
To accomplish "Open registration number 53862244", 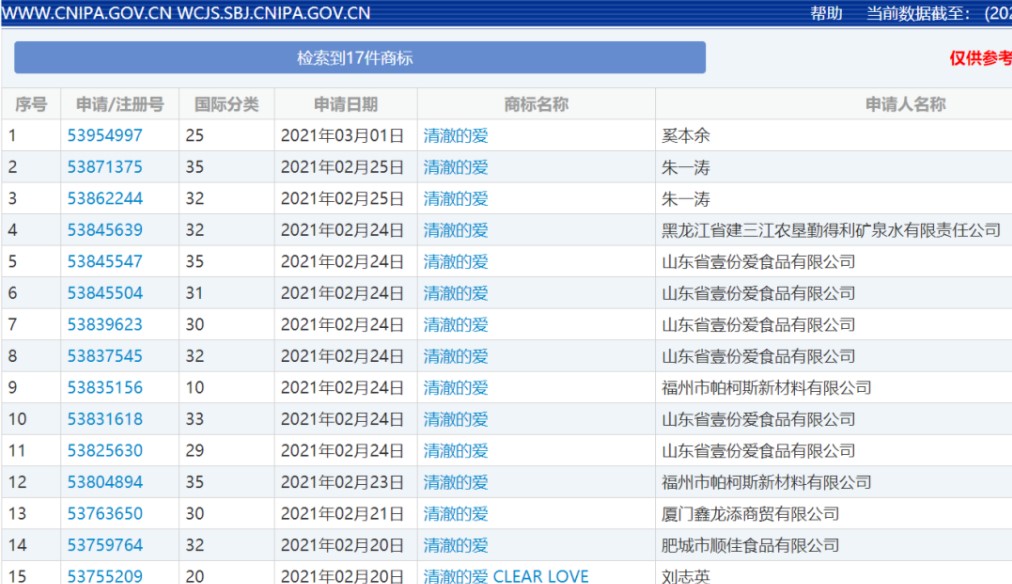I will pos(105,199).
